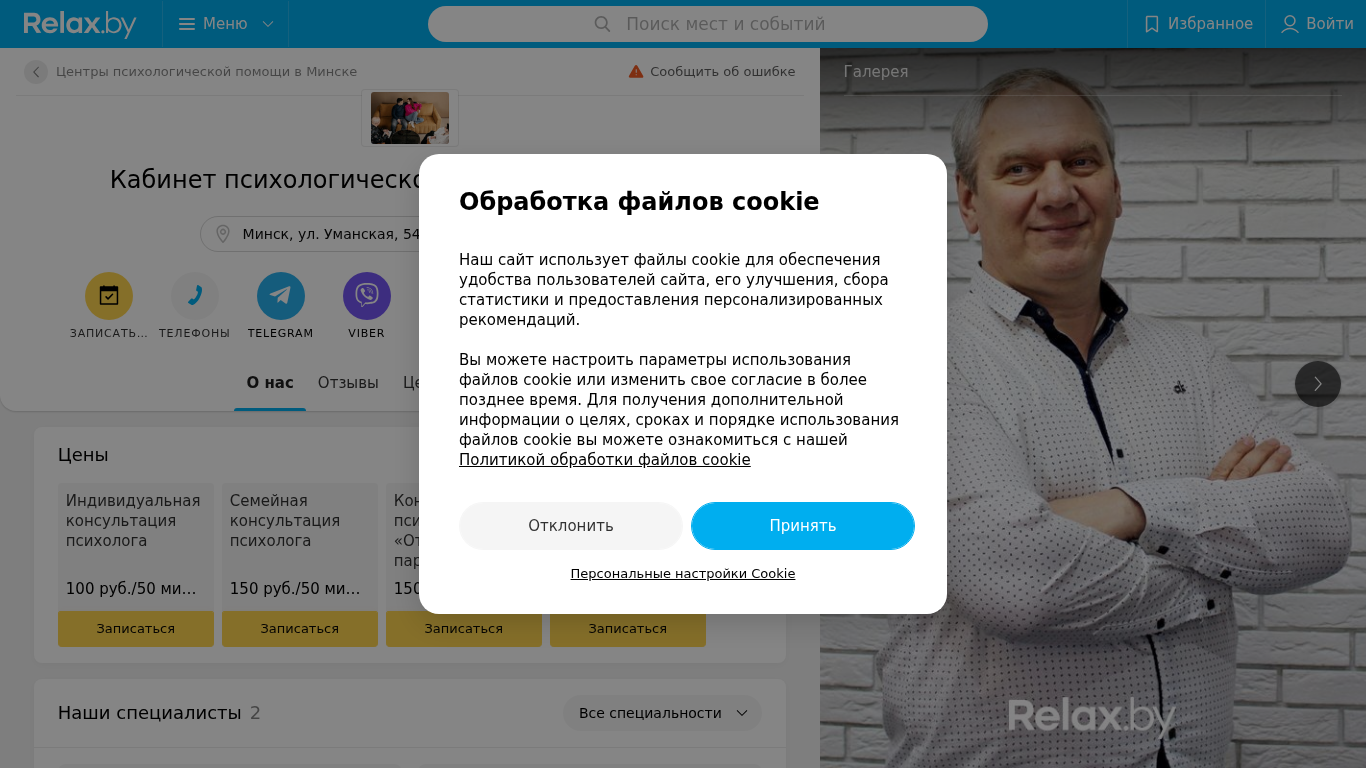Focus the Поиск мест и событий field
This screenshot has height=768, width=1366.
click(708, 24)
